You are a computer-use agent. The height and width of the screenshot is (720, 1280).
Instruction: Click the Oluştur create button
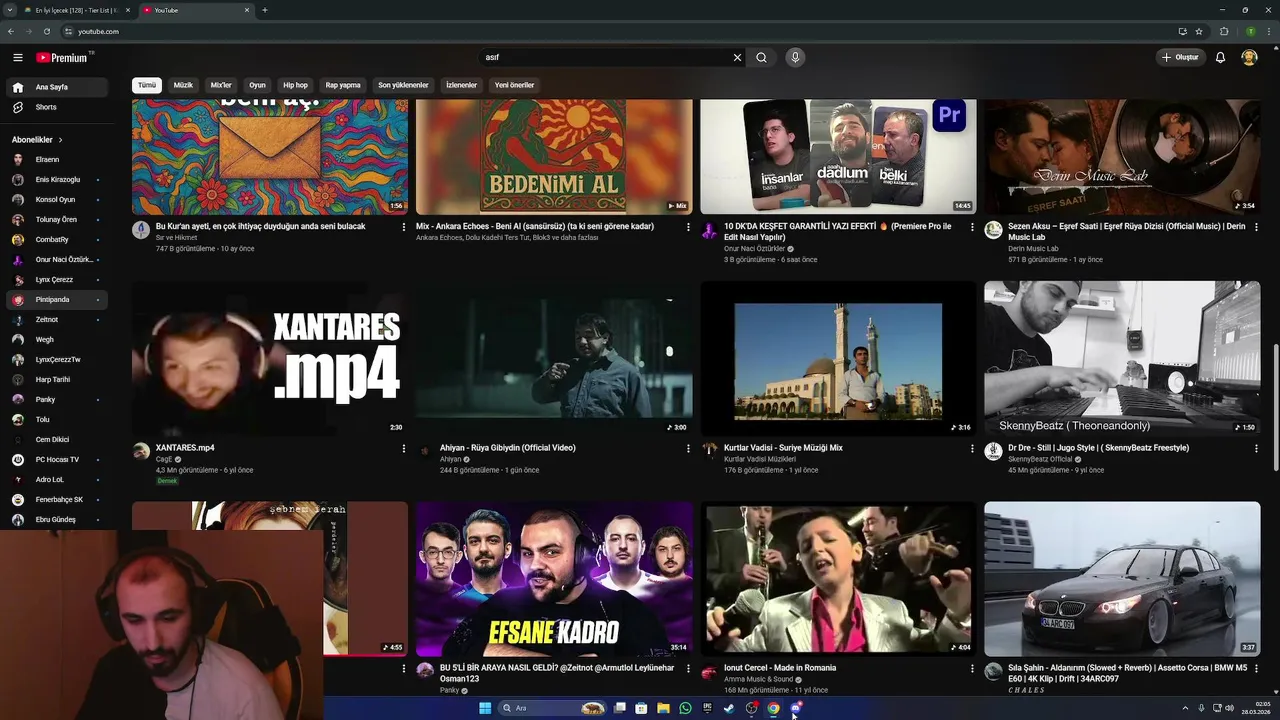tap(1180, 58)
